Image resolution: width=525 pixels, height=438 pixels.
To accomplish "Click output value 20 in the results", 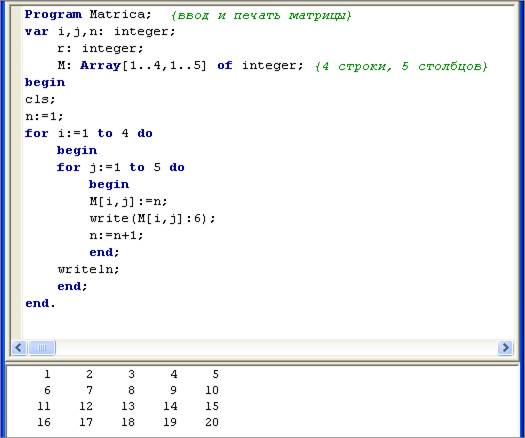I will [x=212, y=422].
